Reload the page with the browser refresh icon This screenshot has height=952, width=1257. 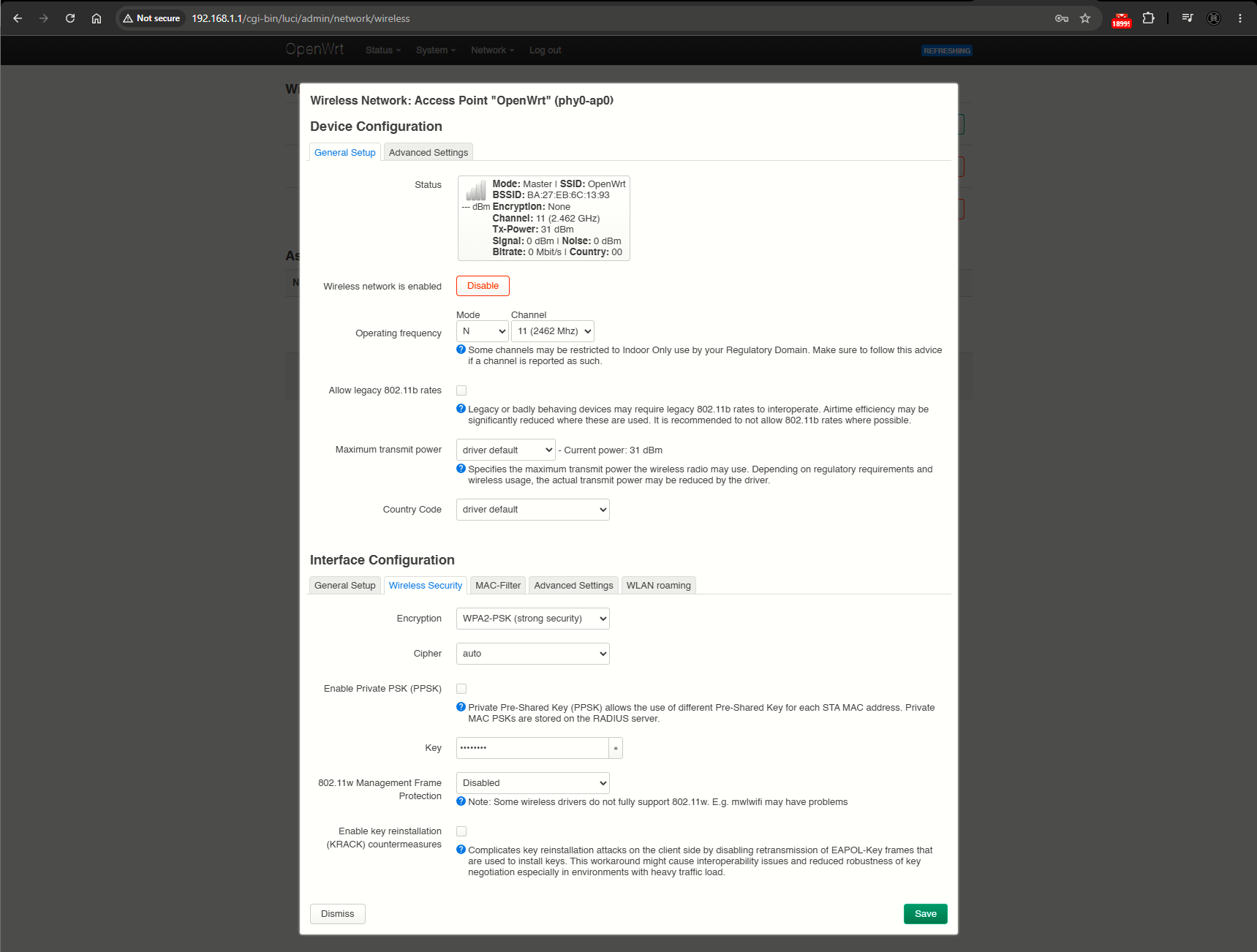click(70, 18)
